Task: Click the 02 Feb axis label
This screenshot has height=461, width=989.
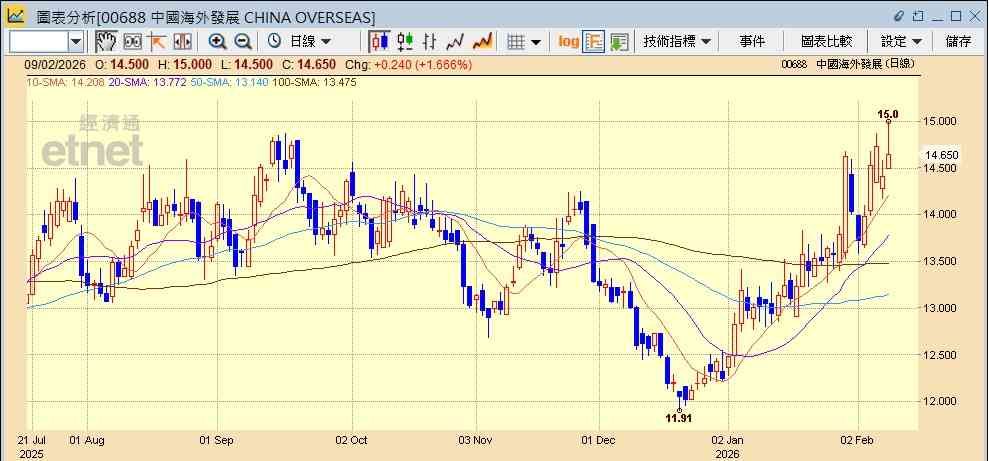Action: click(x=857, y=440)
